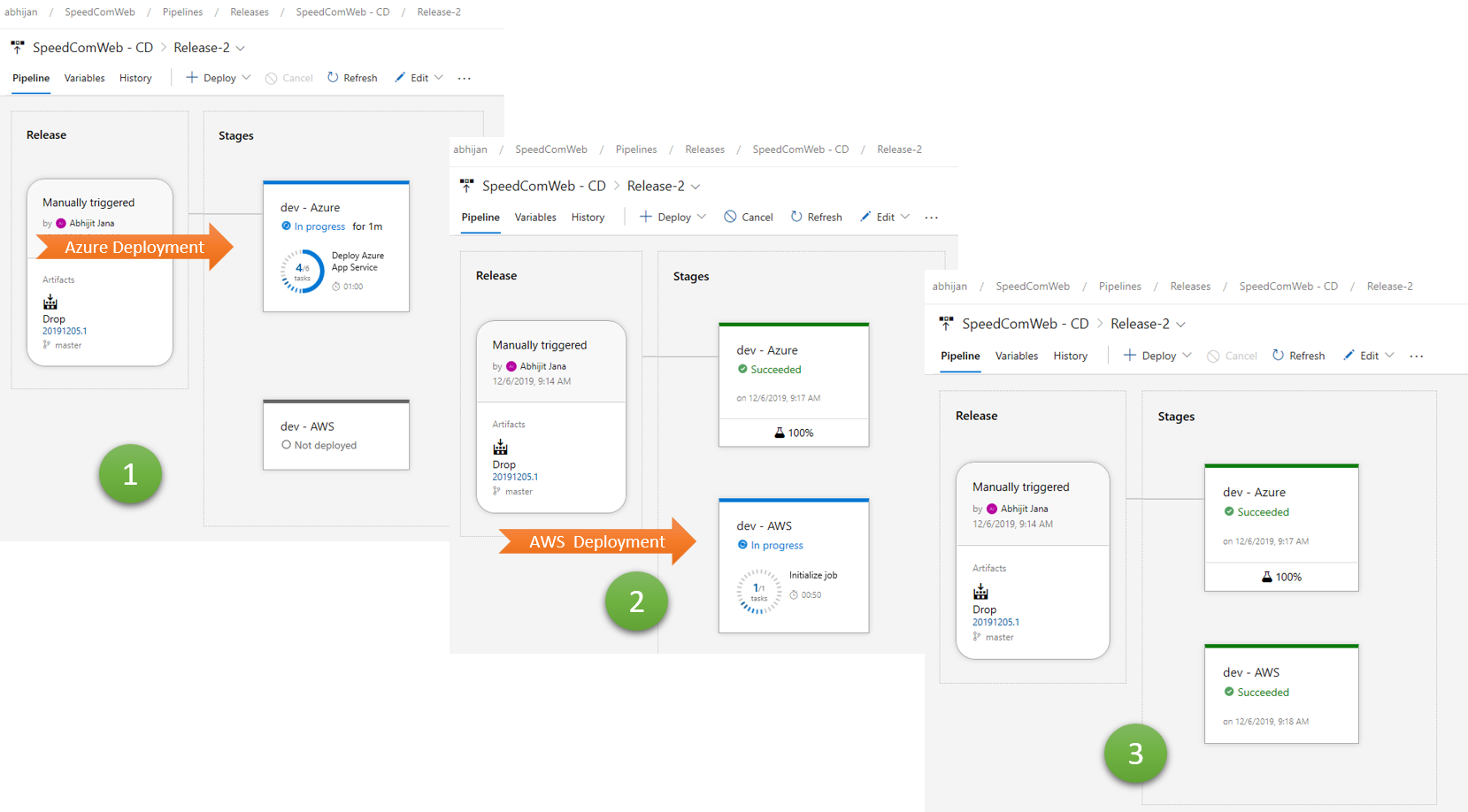1468x812 pixels.
Task: Click the Edit pencil icon in screenshot 1
Action: (x=400, y=78)
